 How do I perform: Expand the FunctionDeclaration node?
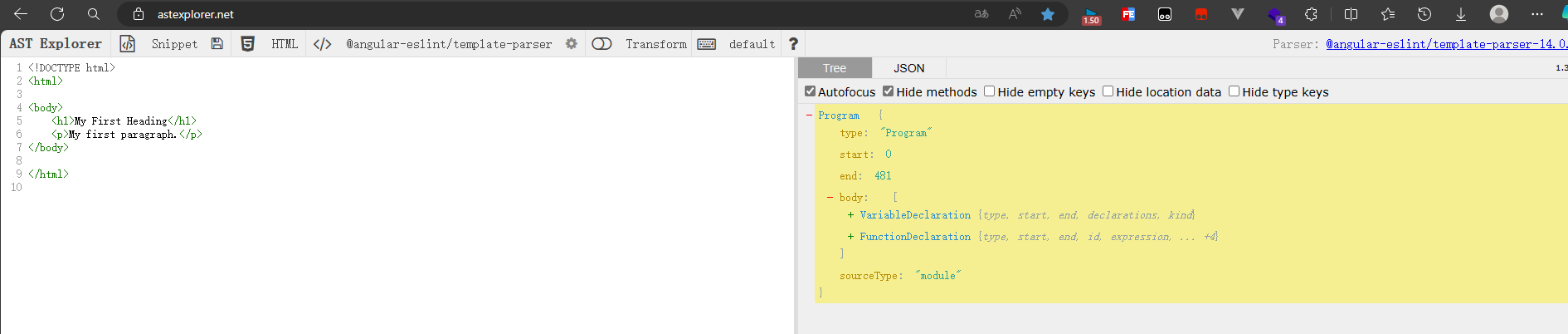coord(850,237)
